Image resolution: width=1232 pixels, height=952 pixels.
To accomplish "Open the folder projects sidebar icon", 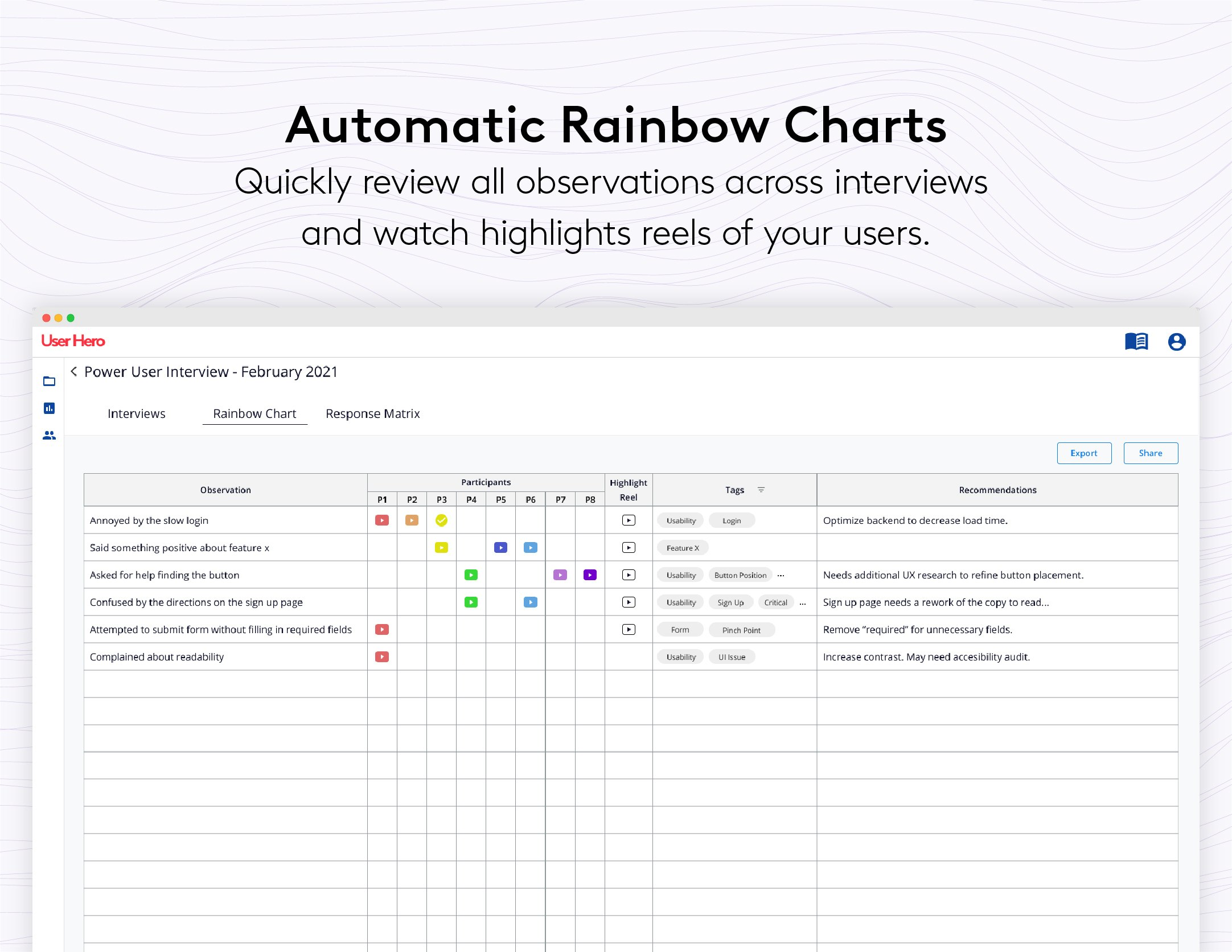I will point(49,381).
